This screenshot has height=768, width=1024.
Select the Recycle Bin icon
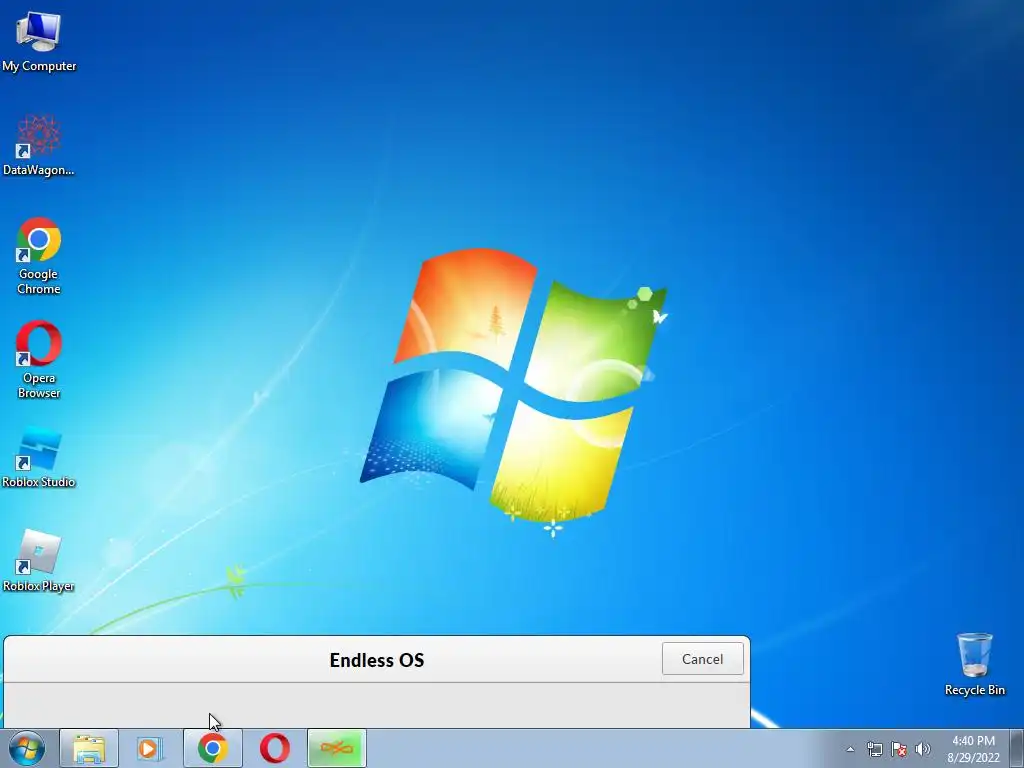[x=974, y=664]
